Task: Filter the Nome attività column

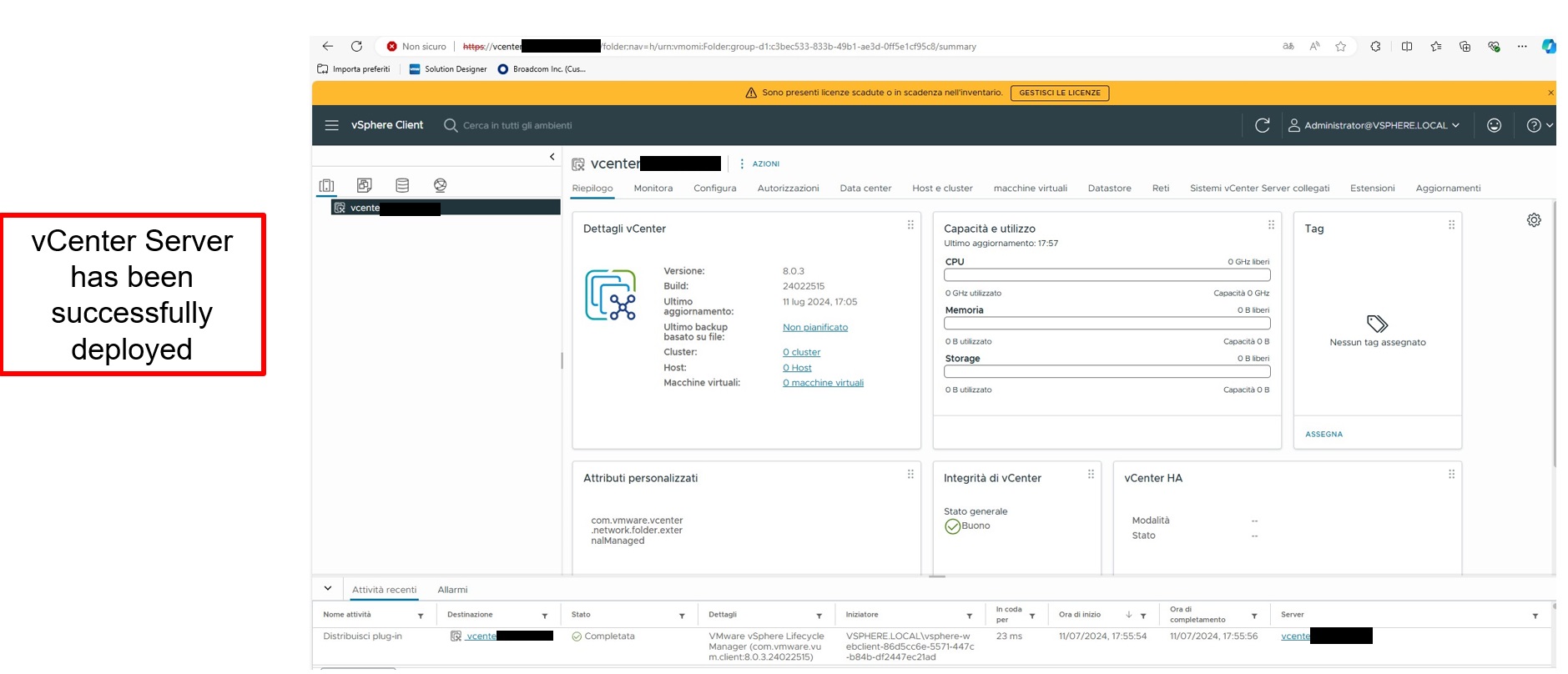Action: coord(421,616)
